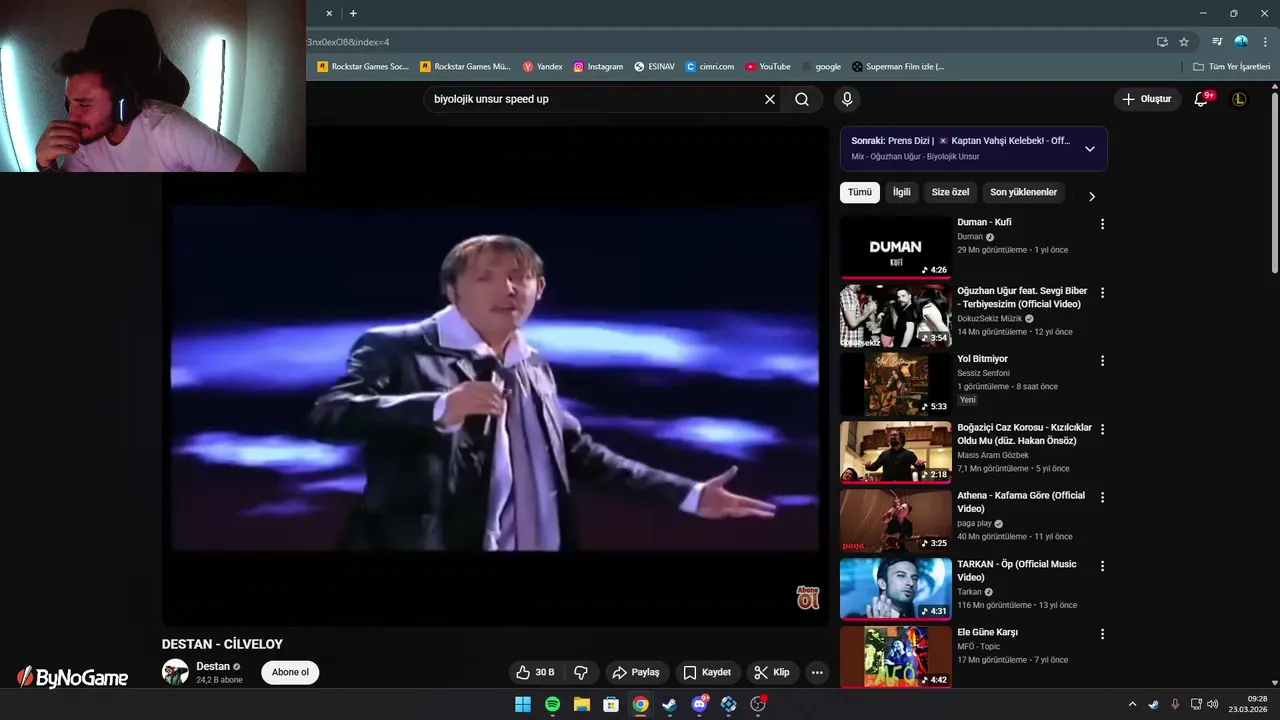The height and width of the screenshot is (720, 1280).
Task: Open options menu for Boğaziçi Caz Korosu video
Action: coord(1103,429)
